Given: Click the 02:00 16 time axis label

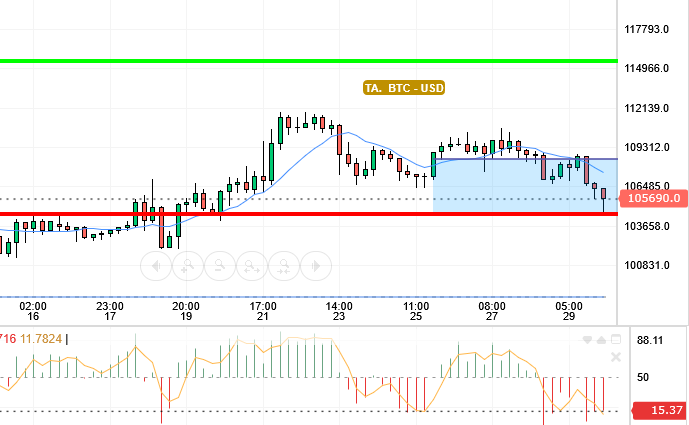Looking at the screenshot, I should click(33, 311).
